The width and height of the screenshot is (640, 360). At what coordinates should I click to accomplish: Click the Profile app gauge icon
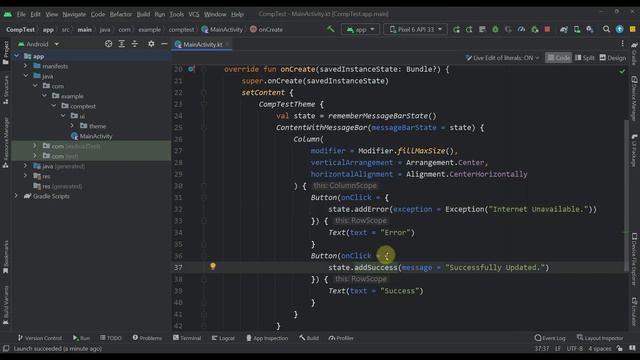(521, 29)
